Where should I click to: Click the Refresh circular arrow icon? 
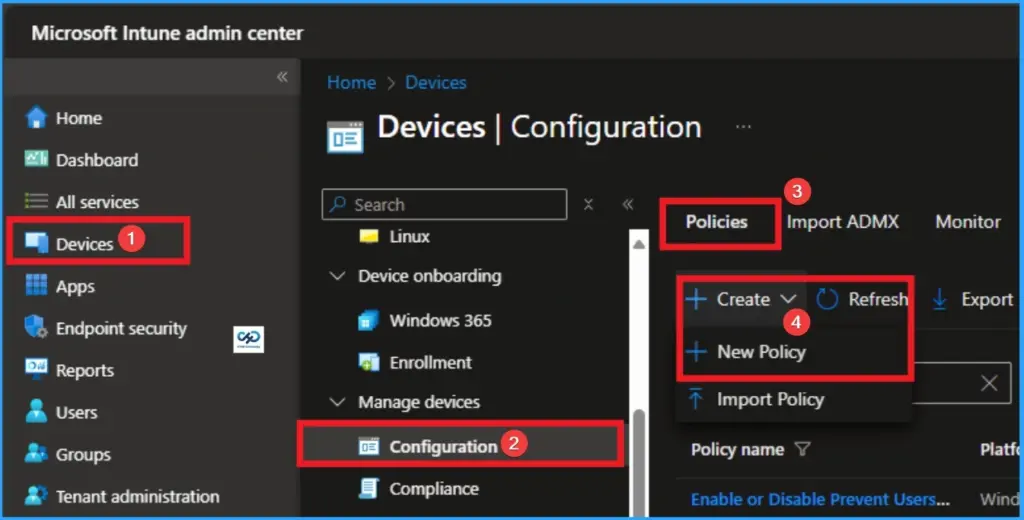click(x=827, y=299)
